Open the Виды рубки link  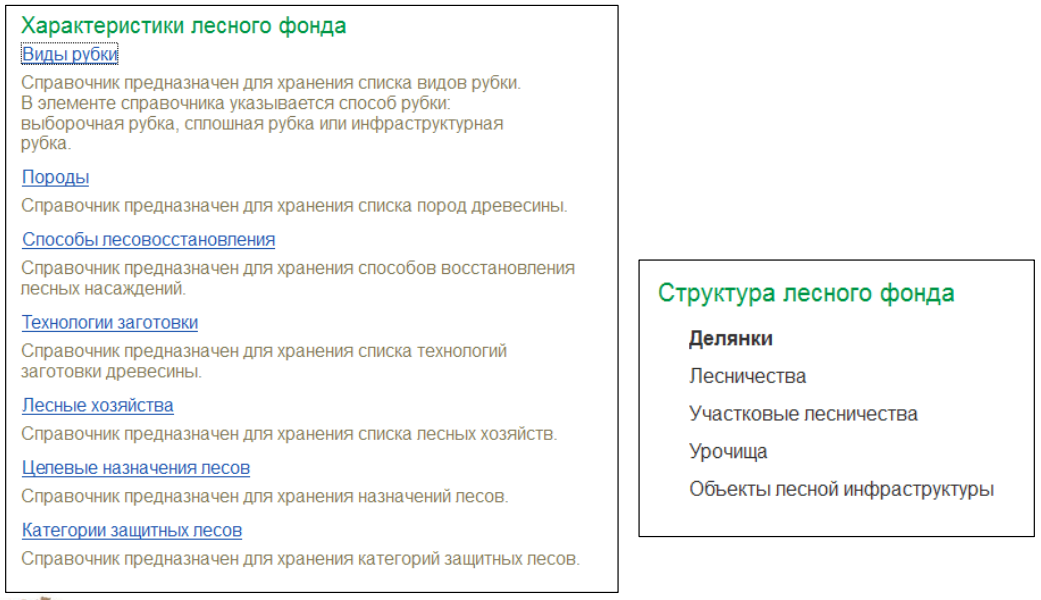pos(70,54)
